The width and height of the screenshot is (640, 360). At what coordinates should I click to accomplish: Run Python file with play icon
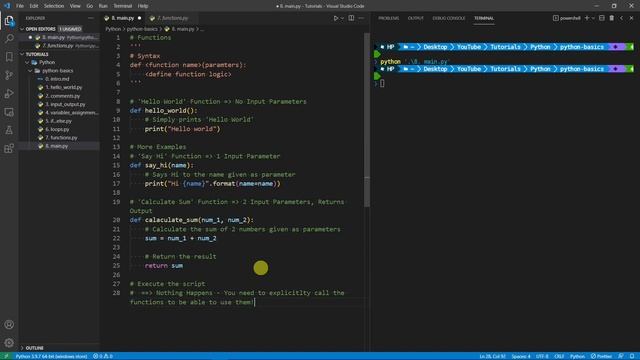tap(336, 18)
